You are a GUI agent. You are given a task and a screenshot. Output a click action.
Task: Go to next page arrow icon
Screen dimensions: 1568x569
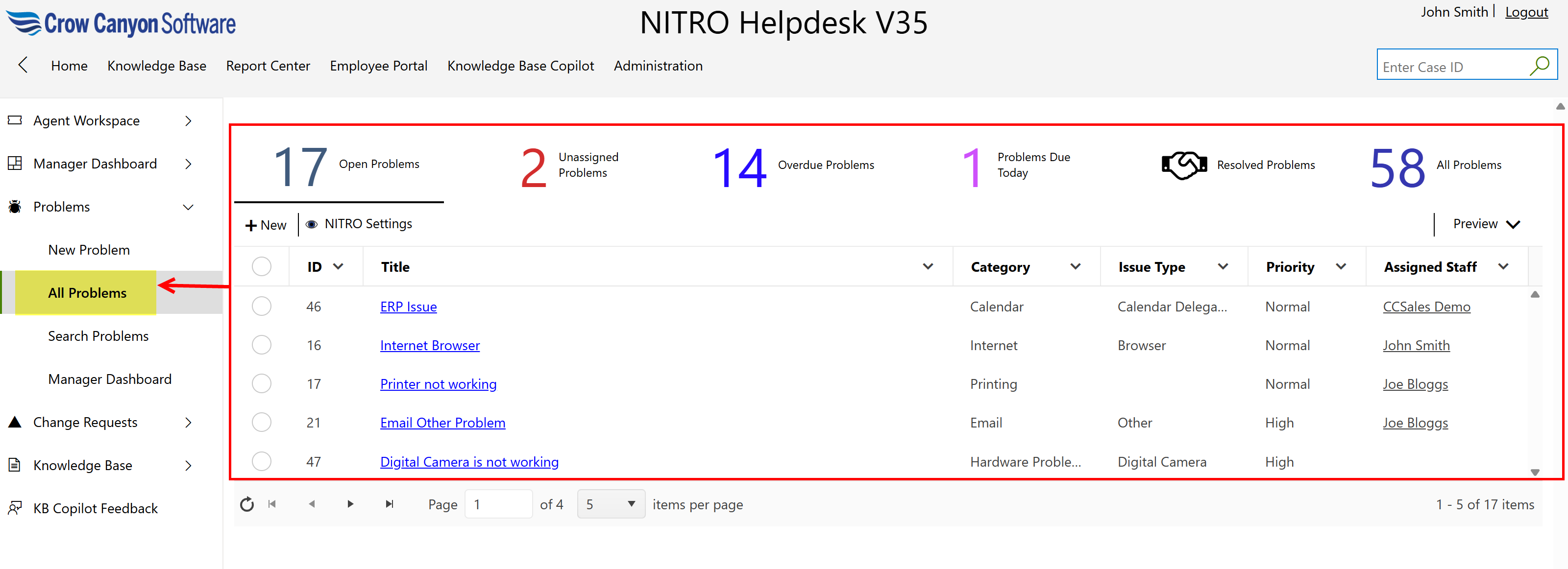point(350,504)
